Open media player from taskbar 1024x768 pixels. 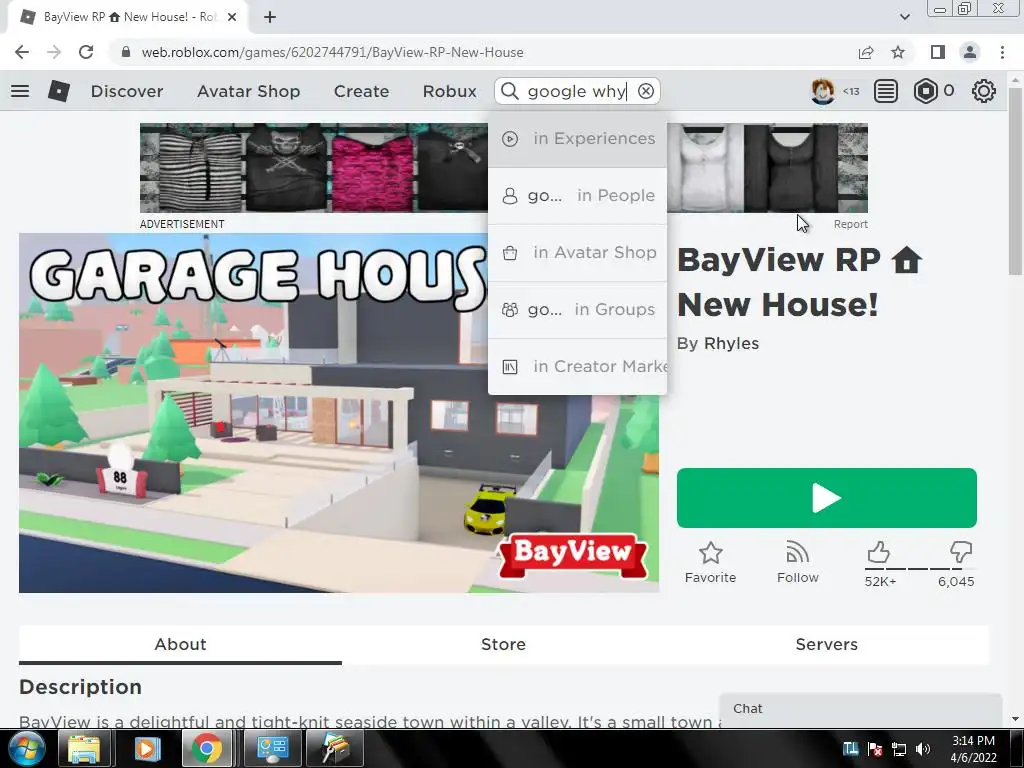click(146, 748)
